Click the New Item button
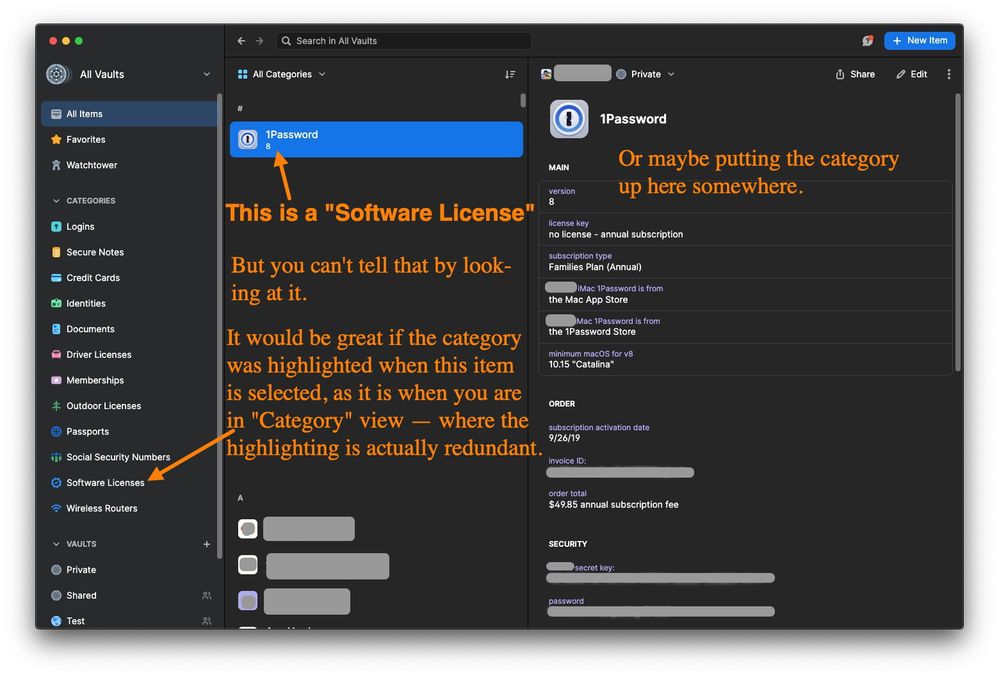This screenshot has width=999, height=676. pyautogui.click(x=919, y=41)
